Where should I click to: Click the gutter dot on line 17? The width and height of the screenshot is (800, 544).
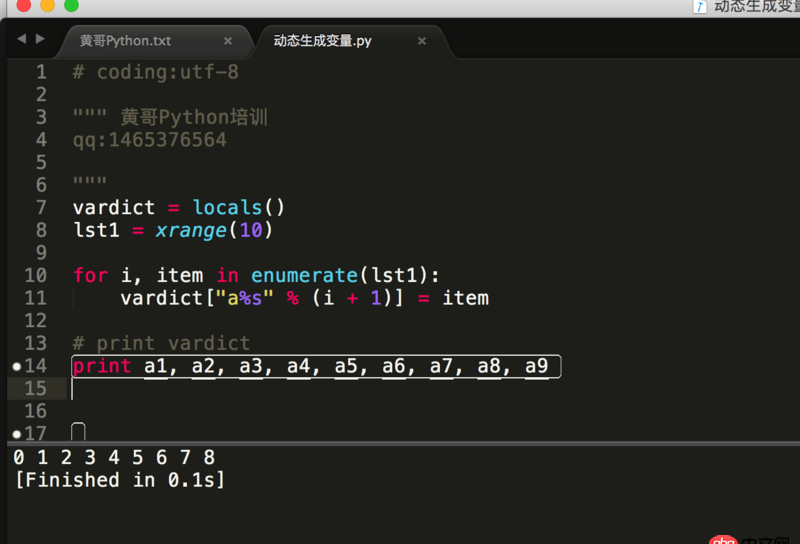[x=16, y=434]
